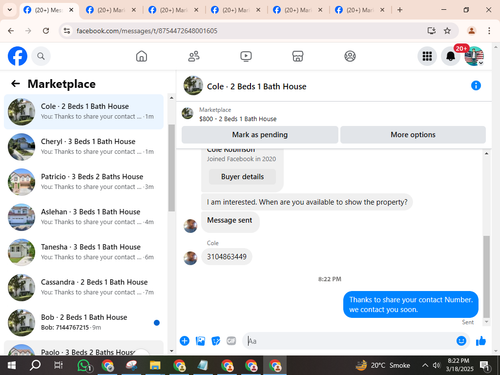Show hidden system tray icons chevron
This screenshot has height=375, width=500.
[x=425, y=365]
